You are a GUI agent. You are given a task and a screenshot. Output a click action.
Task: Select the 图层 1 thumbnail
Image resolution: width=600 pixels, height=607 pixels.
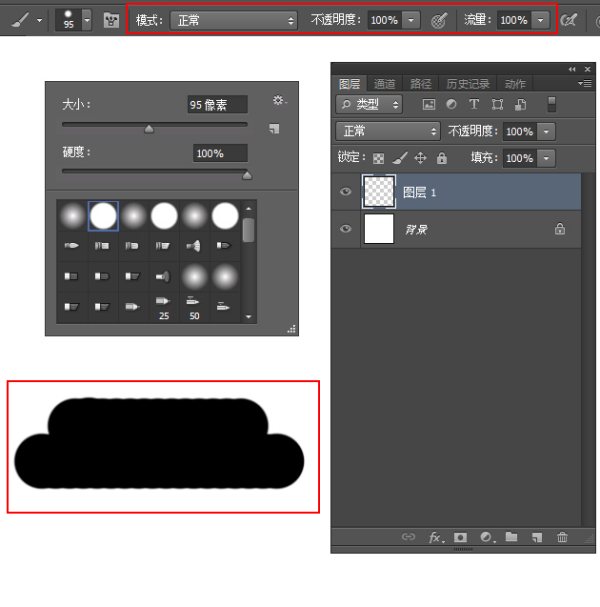[x=379, y=192]
